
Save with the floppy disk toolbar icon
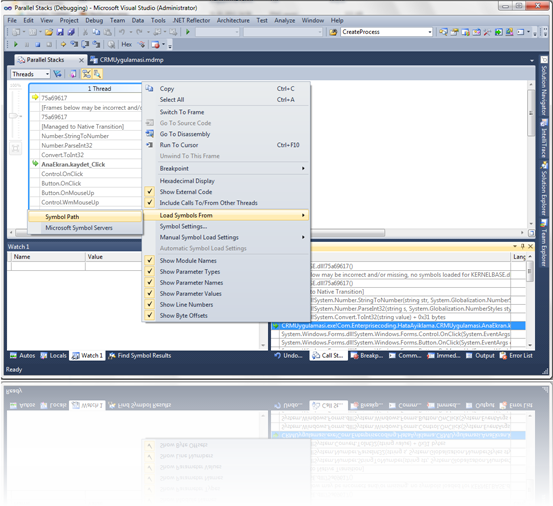60,32
